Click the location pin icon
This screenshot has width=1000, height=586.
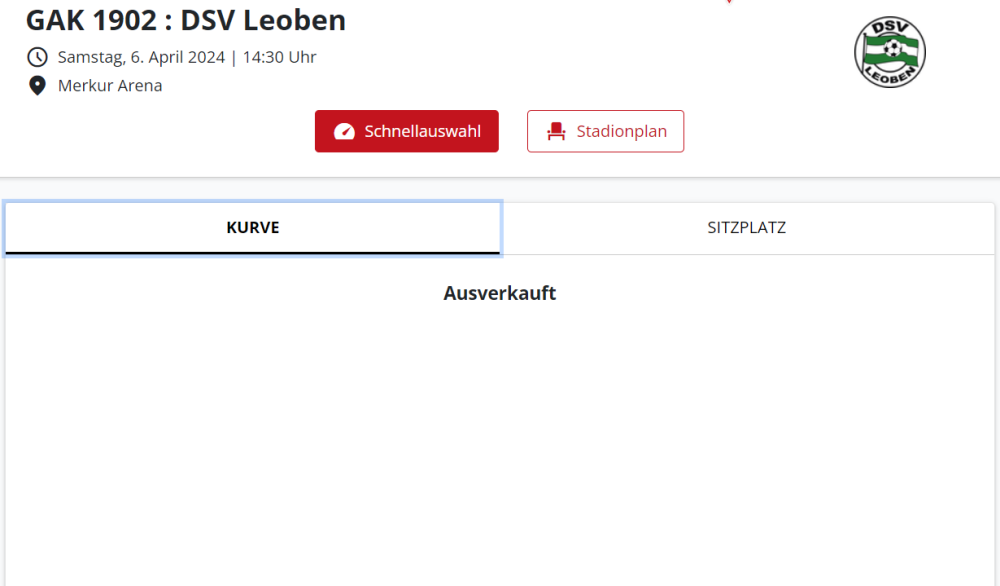(x=37, y=86)
